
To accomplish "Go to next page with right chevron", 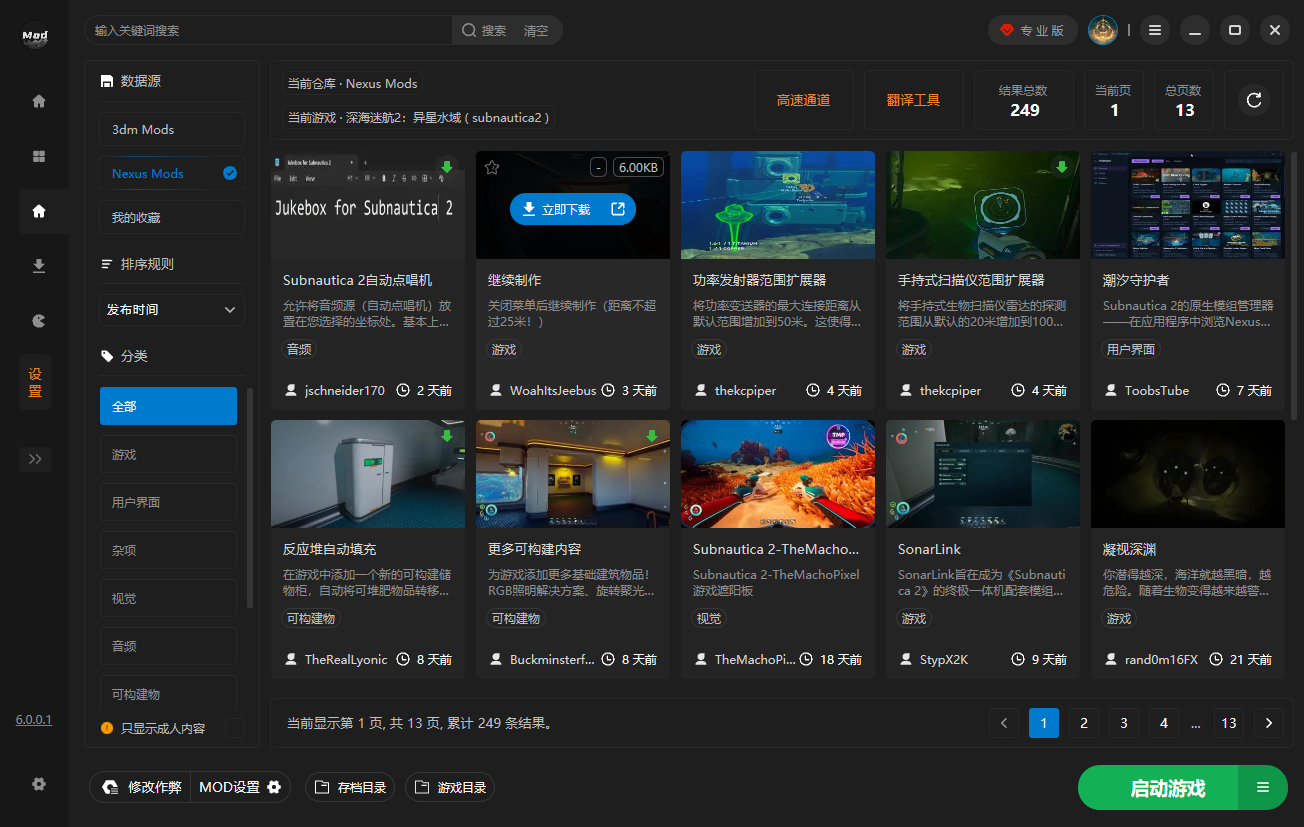I will pos(1269,723).
